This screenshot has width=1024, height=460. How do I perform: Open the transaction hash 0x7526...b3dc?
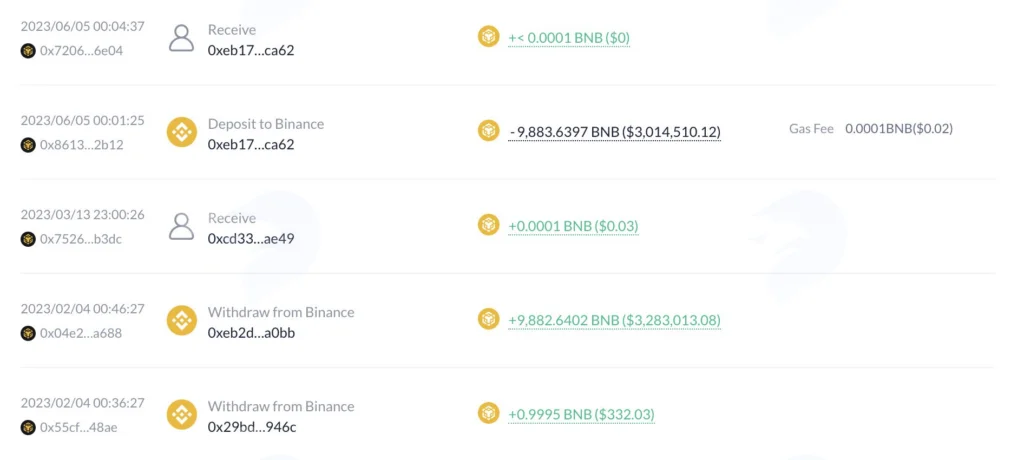click(x=81, y=239)
